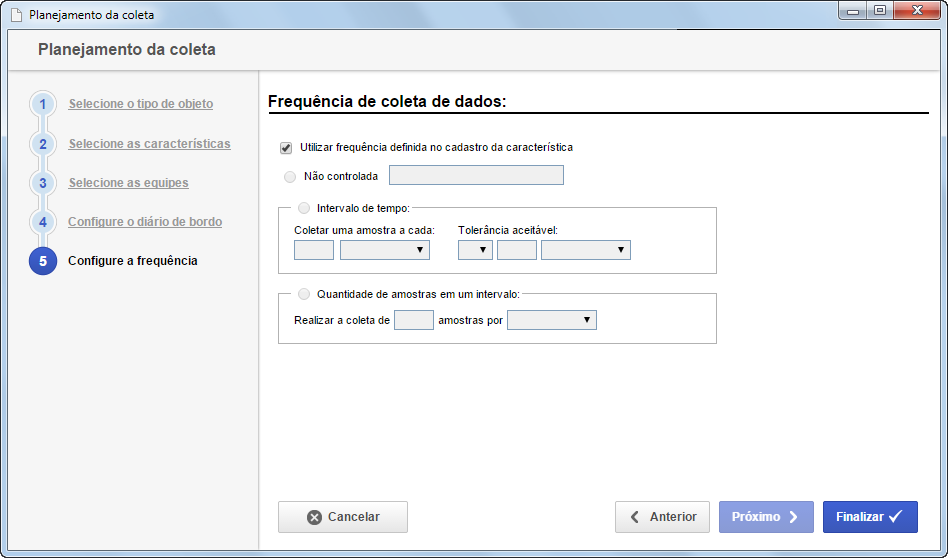The width and height of the screenshot is (948, 558).
Task: Click the step 2 circle icon
Action: pyautogui.click(x=42, y=144)
